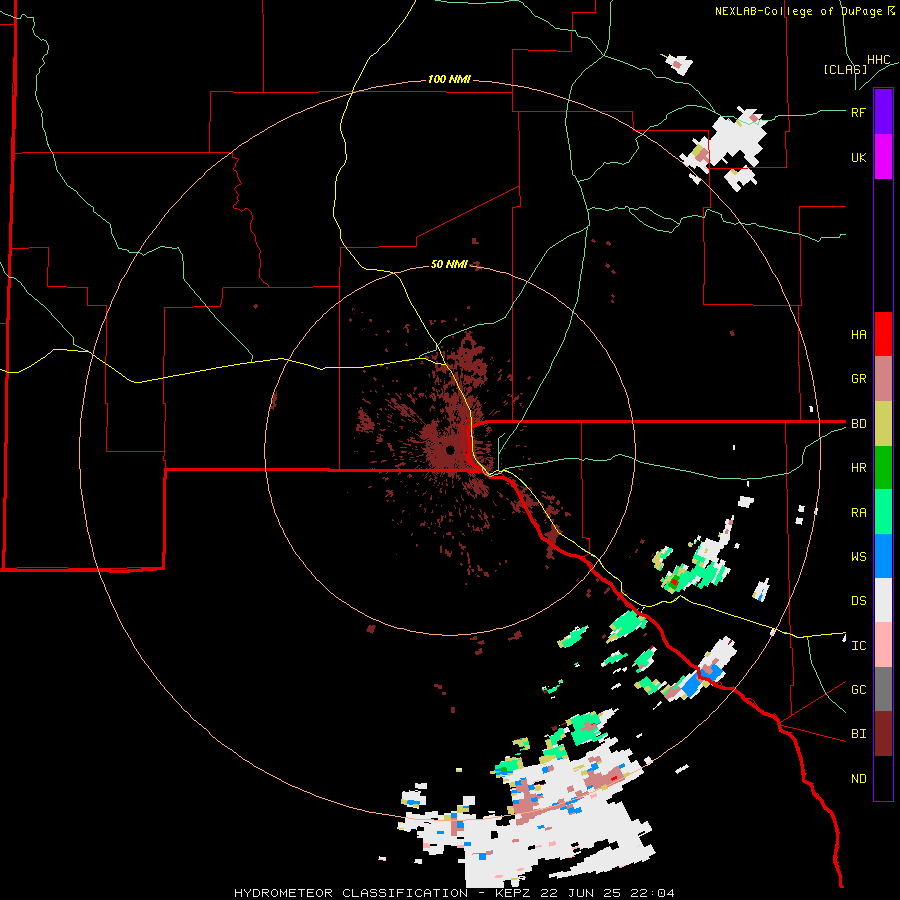
Task: Click the ND legend label
Action: (859, 779)
